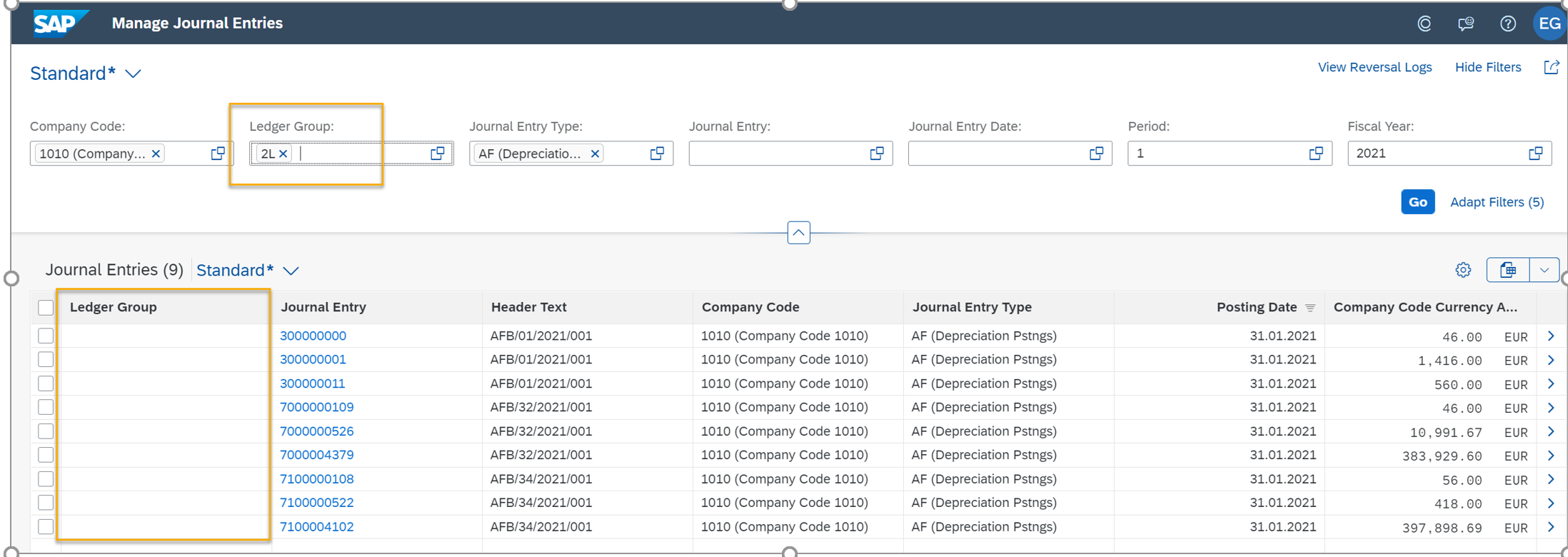Viewport: 1568px width, 557px height.
Task: Open details arrow for entry 300000001
Action: point(1551,360)
